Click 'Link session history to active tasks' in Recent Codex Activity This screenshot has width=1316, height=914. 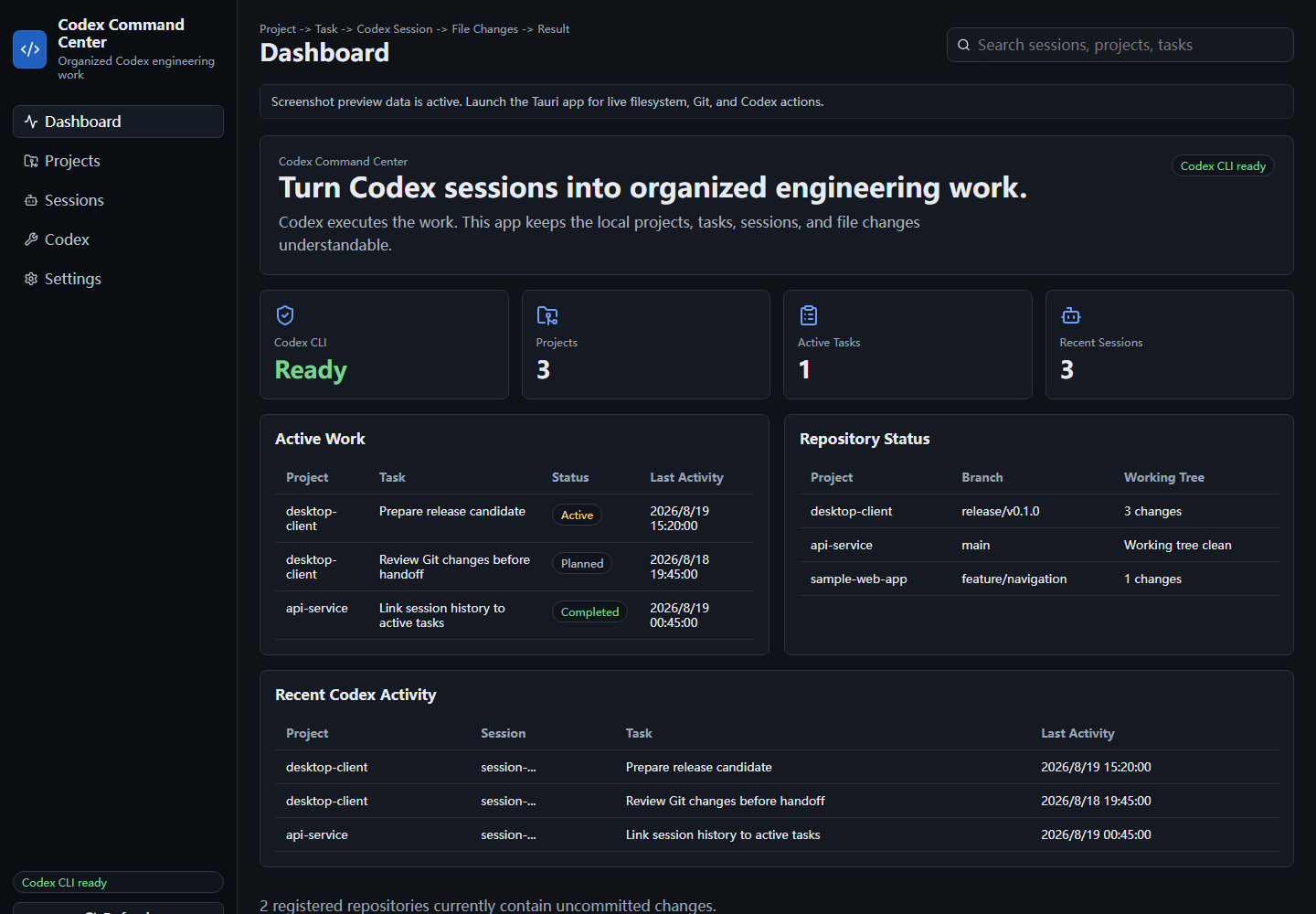pos(723,834)
